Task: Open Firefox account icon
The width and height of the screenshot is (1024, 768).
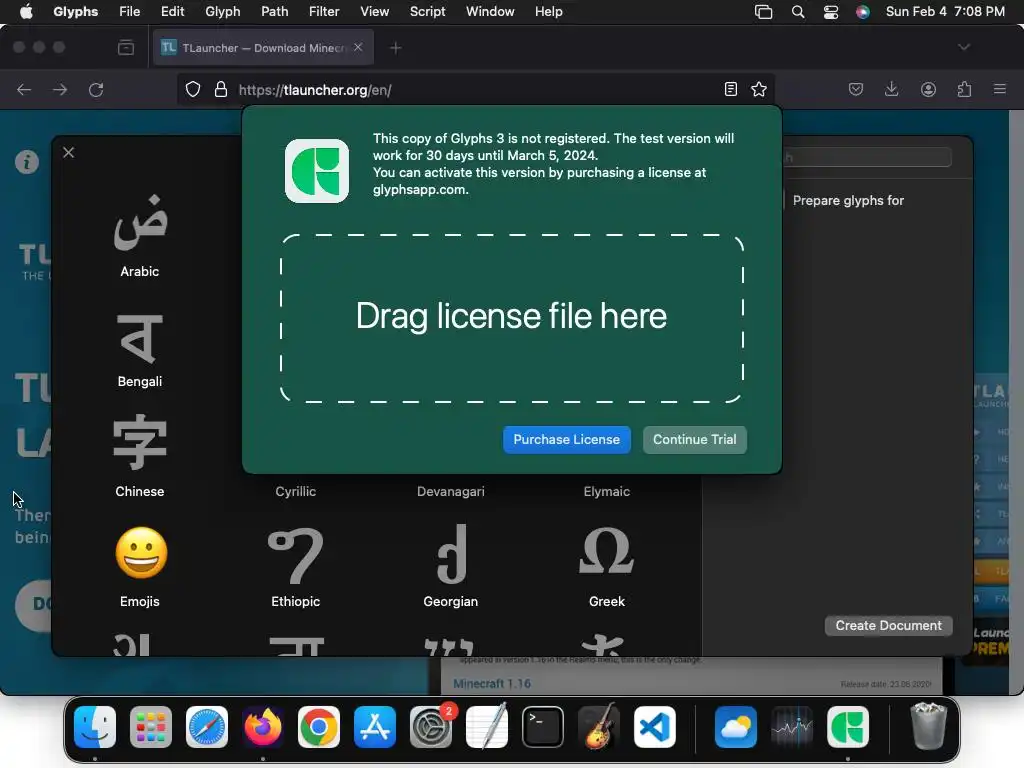Action: (x=928, y=89)
